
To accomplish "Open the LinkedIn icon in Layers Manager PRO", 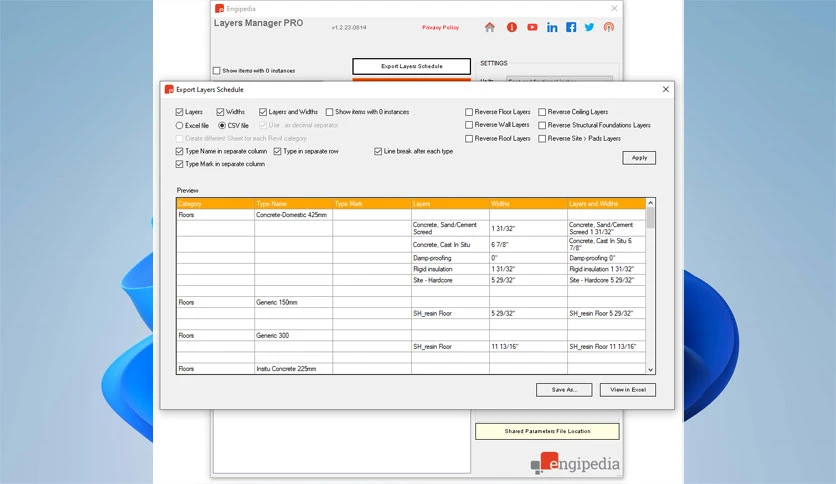I will click(552, 27).
